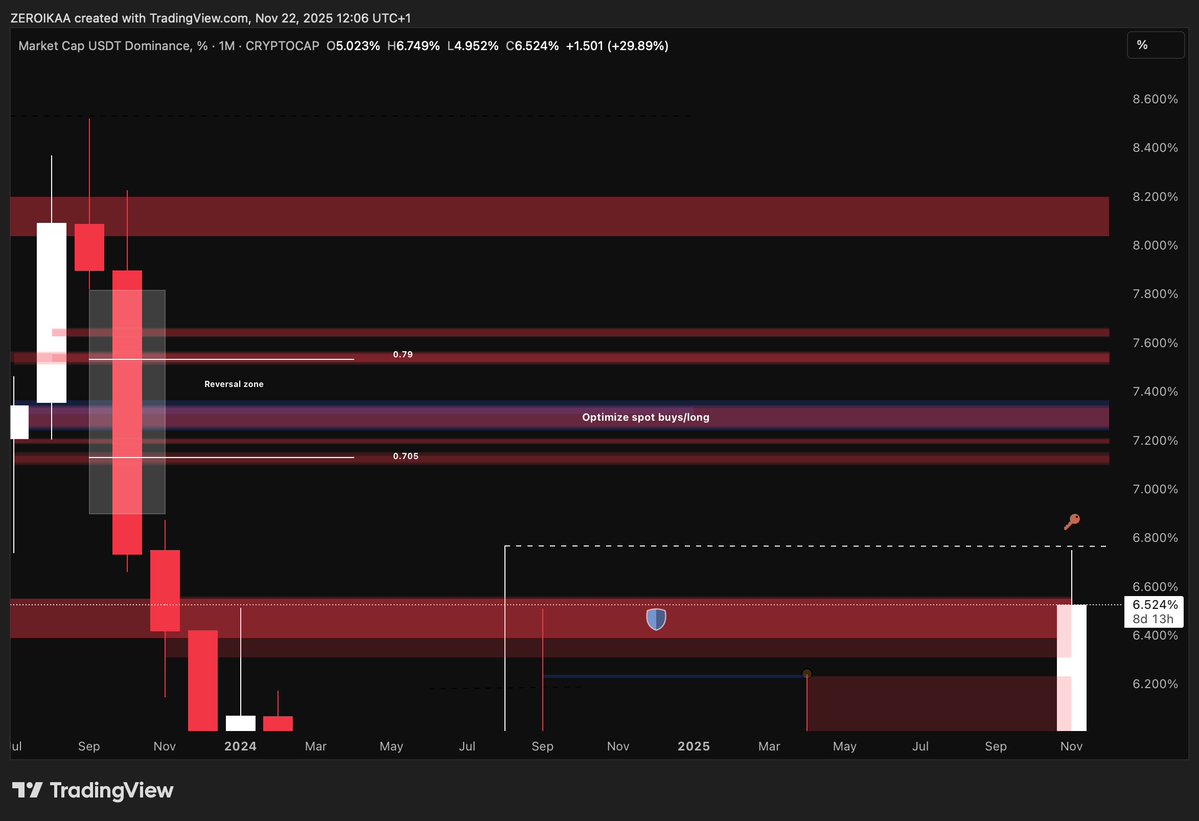
Task: Click the 8.000% price axis label
Action: pos(1155,245)
